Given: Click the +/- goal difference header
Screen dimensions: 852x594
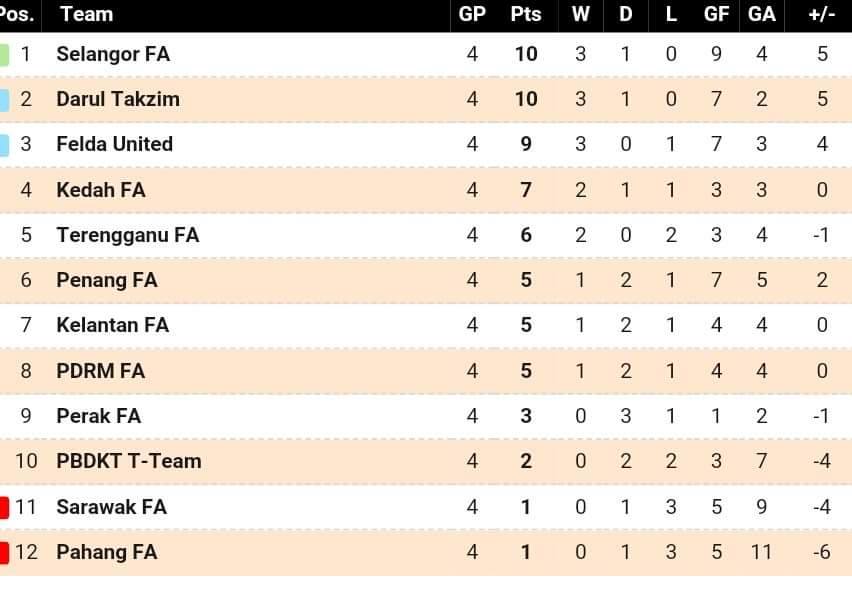Looking at the screenshot, I should (822, 15).
